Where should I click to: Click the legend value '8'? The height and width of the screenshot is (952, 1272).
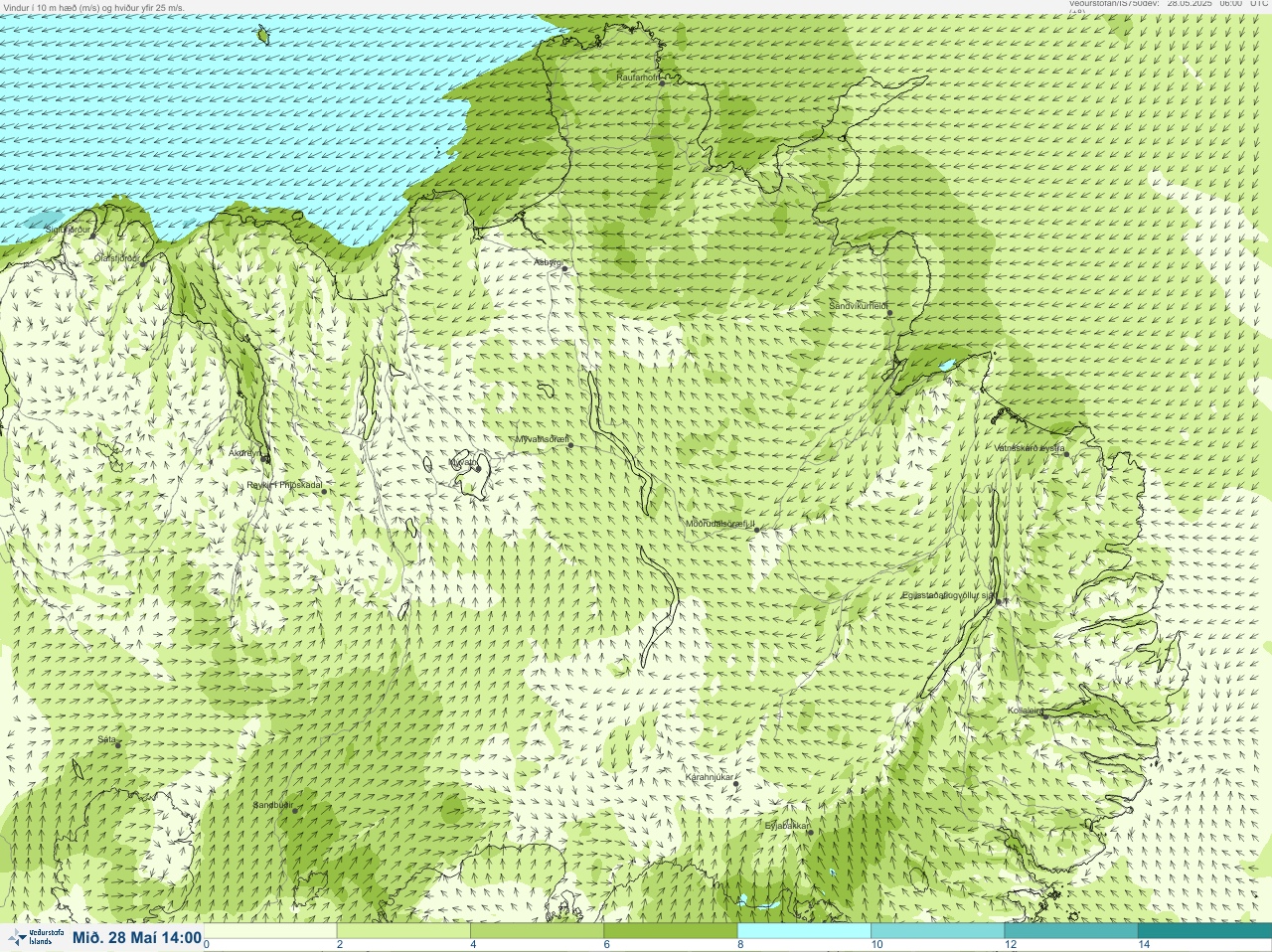pyautogui.click(x=741, y=945)
